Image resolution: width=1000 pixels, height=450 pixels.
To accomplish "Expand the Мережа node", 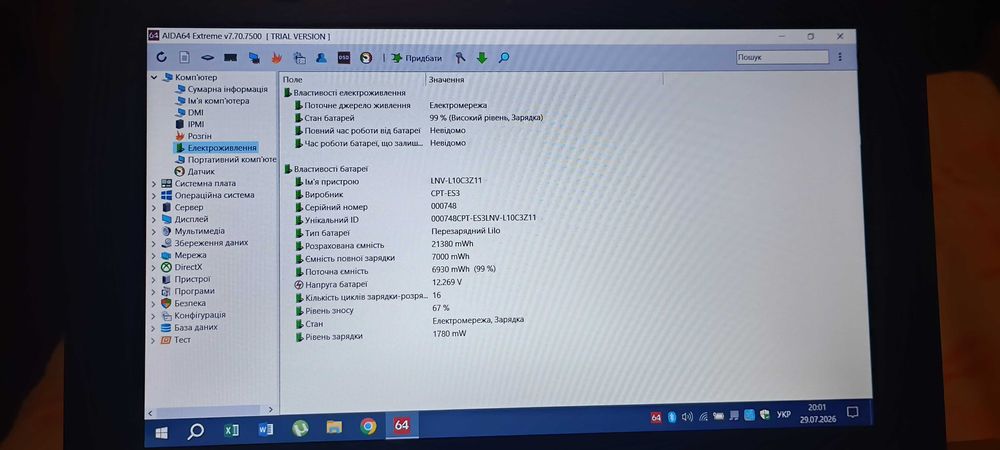I will (153, 256).
